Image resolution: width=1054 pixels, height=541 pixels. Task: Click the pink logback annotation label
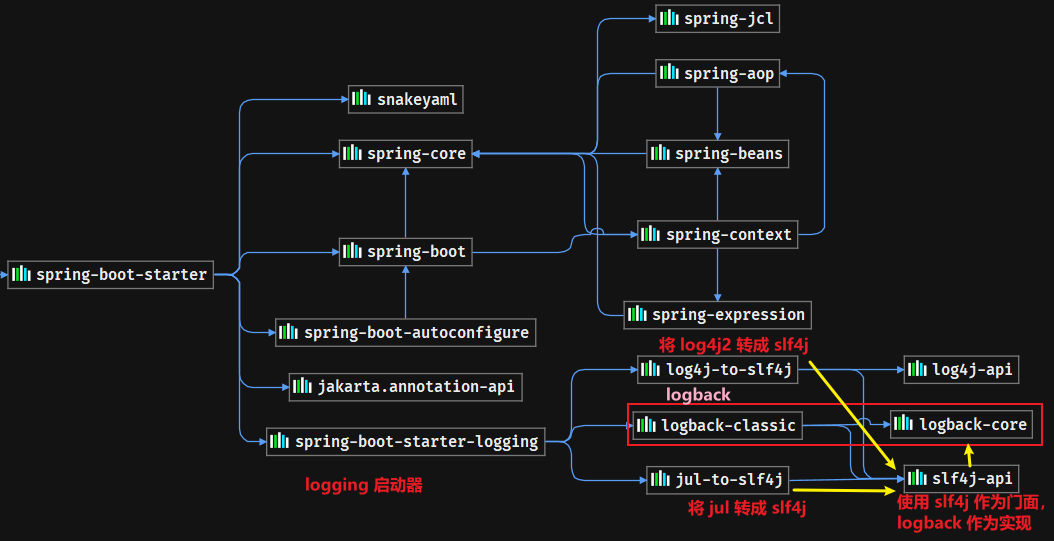tap(698, 395)
